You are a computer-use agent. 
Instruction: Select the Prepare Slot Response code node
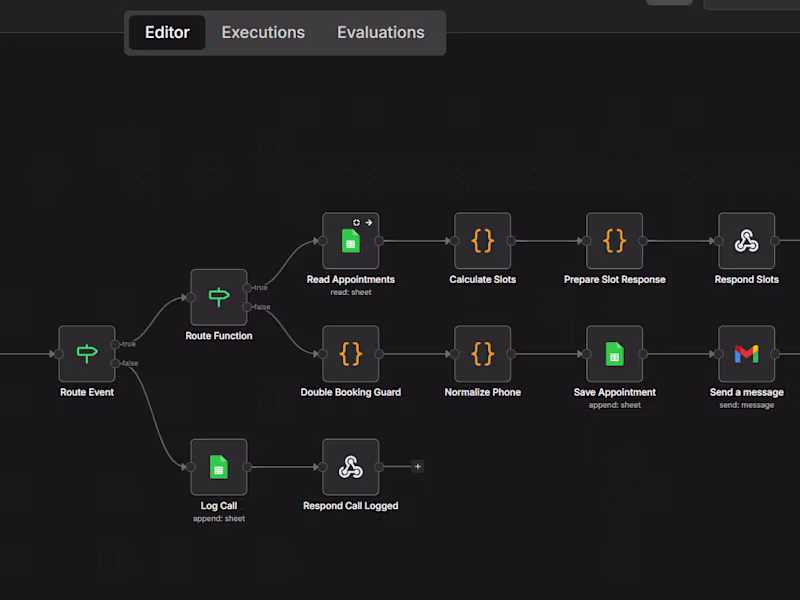(x=614, y=241)
